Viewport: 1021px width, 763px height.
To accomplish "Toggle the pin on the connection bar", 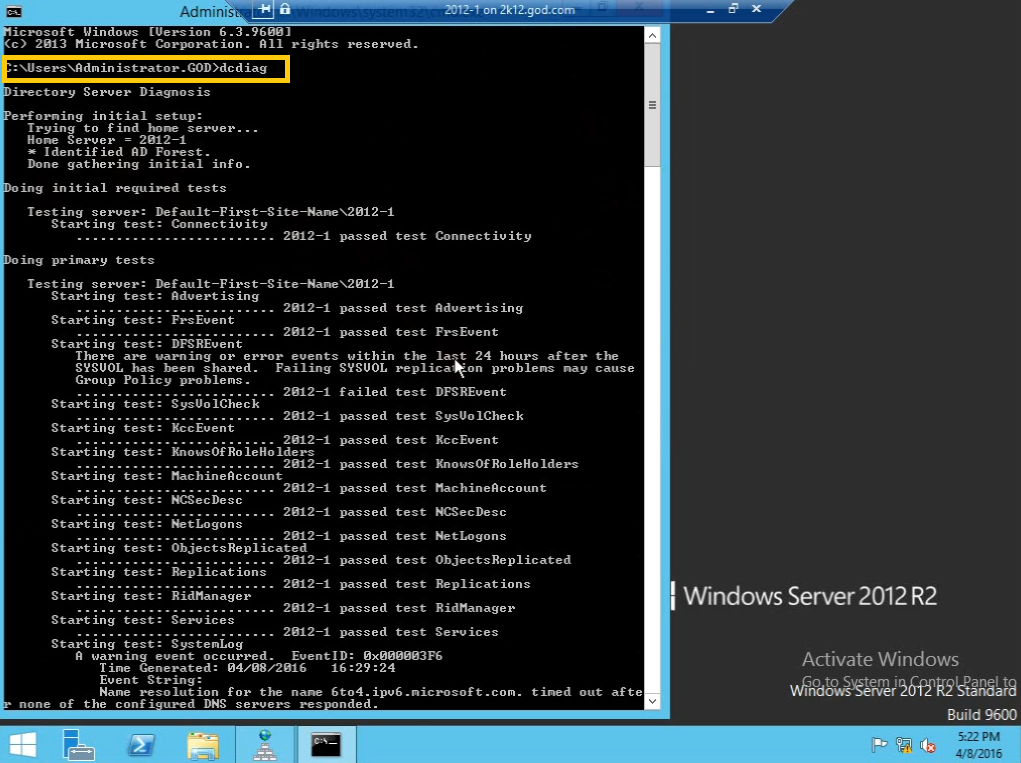I will tap(265, 9).
